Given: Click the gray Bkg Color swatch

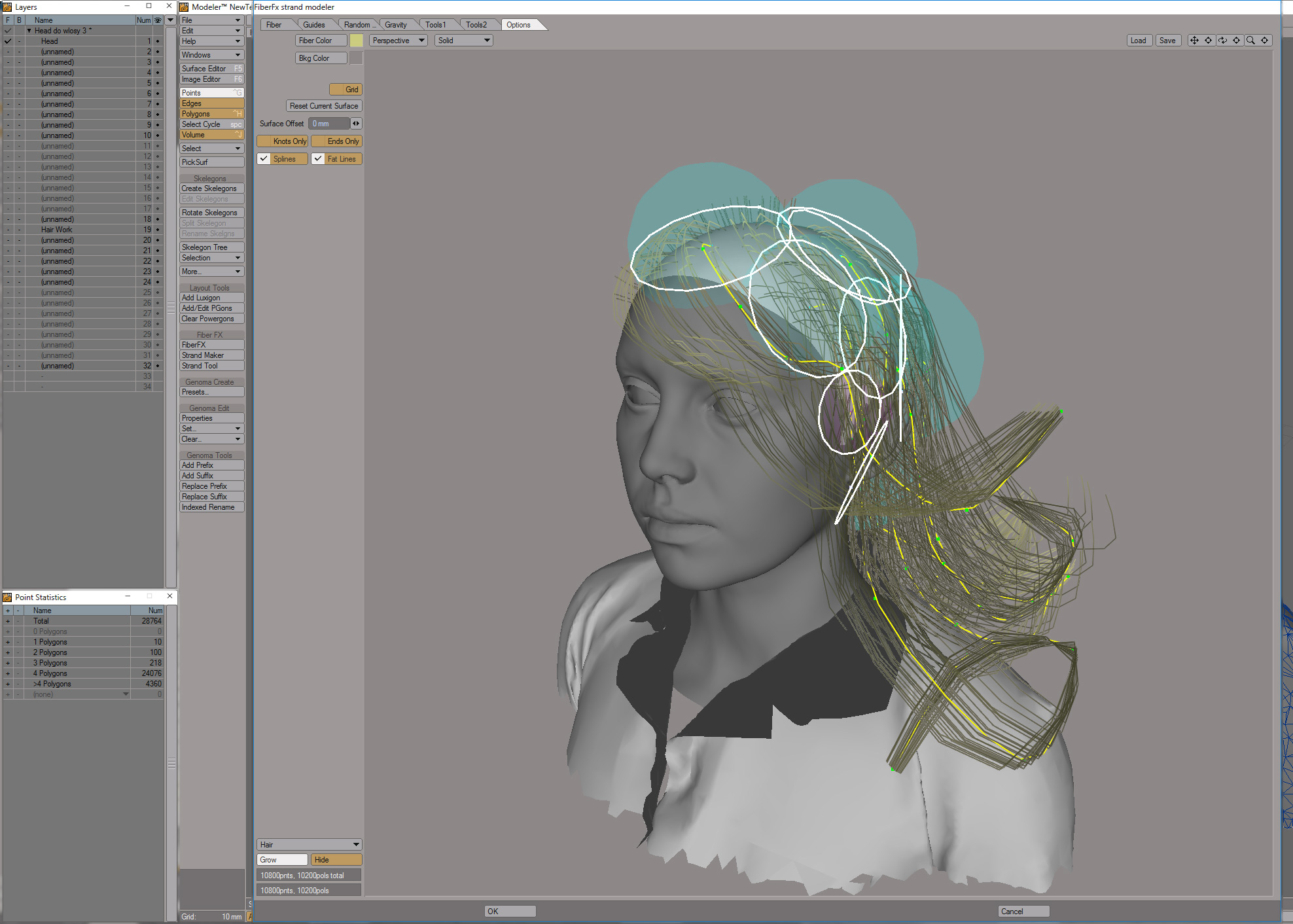Looking at the screenshot, I should (357, 58).
